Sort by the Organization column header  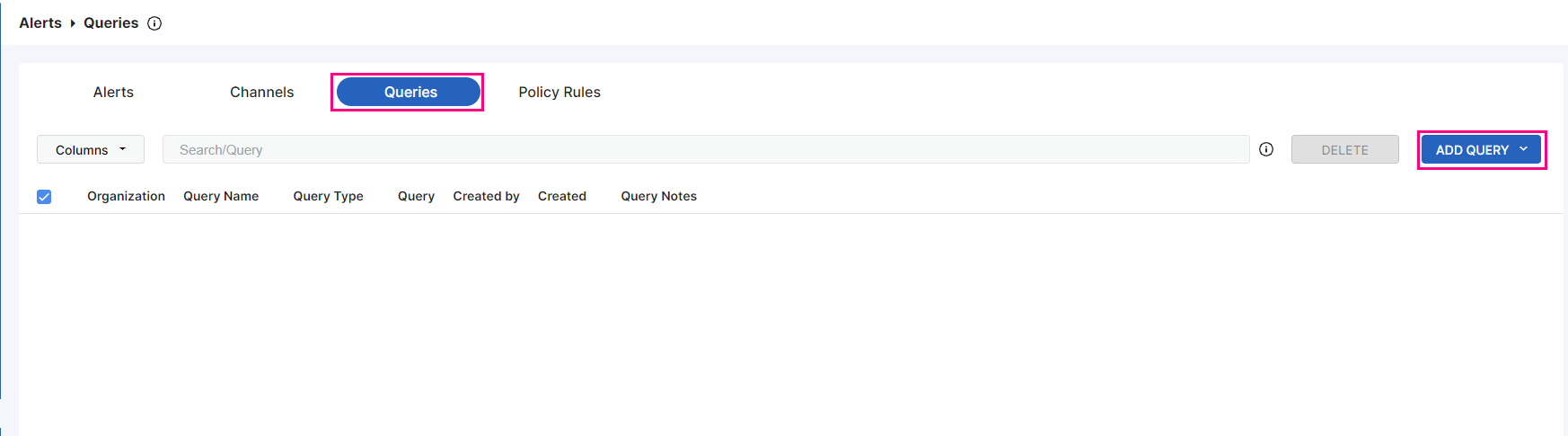[x=126, y=196]
